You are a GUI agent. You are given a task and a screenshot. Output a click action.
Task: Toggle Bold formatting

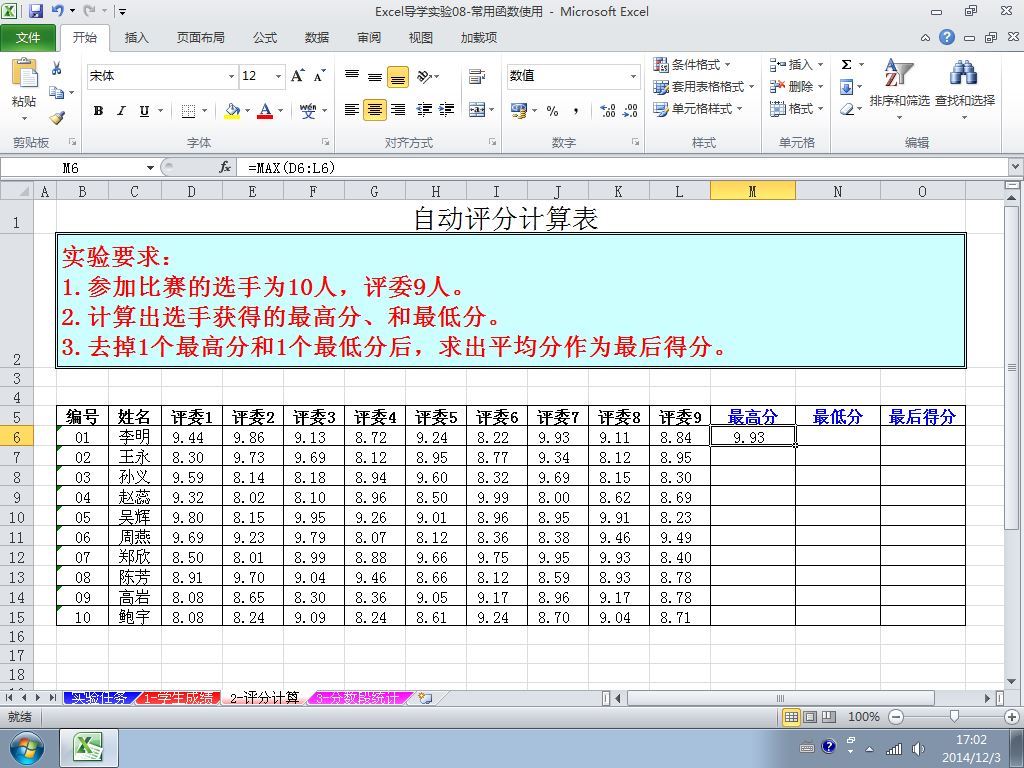[x=98, y=110]
